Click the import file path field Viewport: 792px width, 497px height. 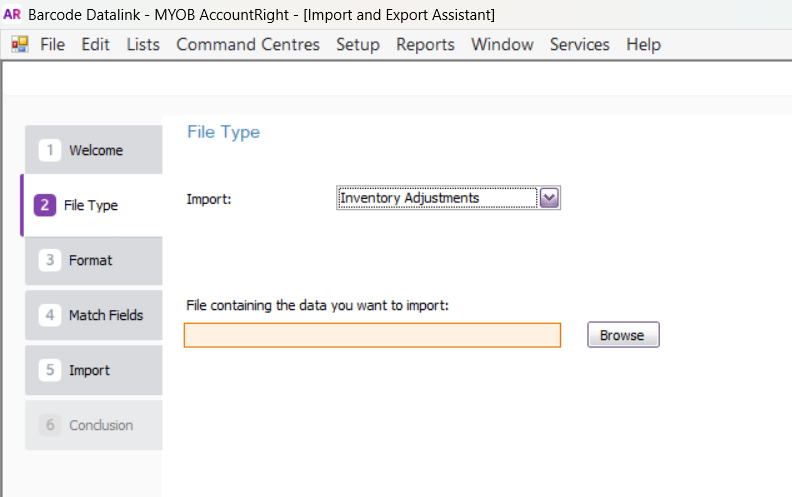tap(372, 335)
